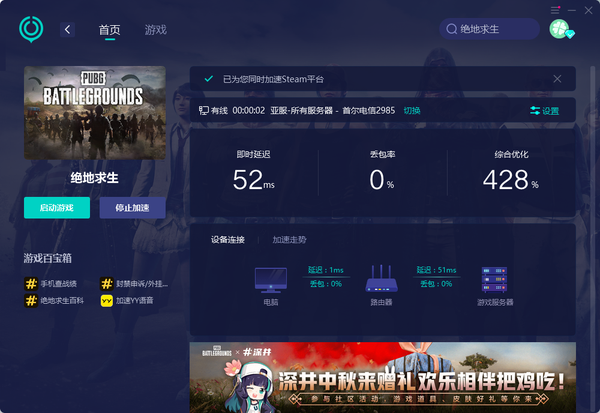This screenshot has height=413, width=600.
Task: Click the 路由器 router icon
Action: pos(381,279)
